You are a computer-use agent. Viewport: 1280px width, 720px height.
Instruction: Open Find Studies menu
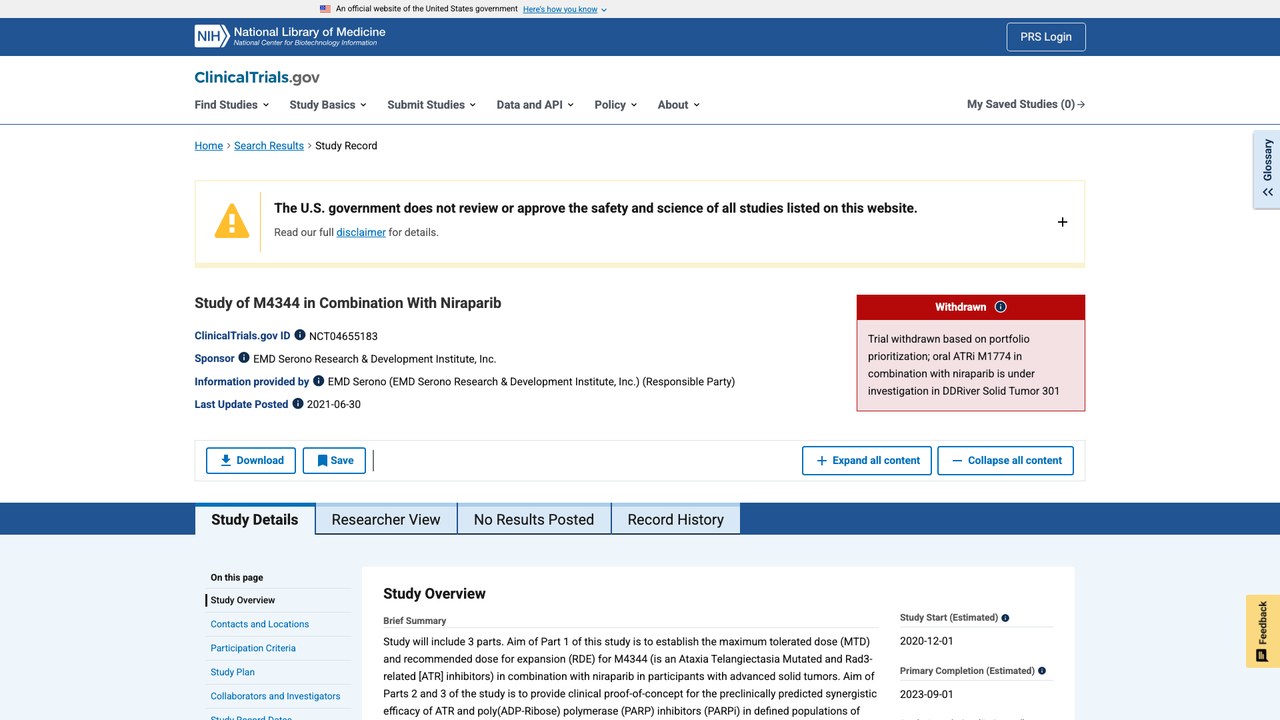pyautogui.click(x=232, y=105)
